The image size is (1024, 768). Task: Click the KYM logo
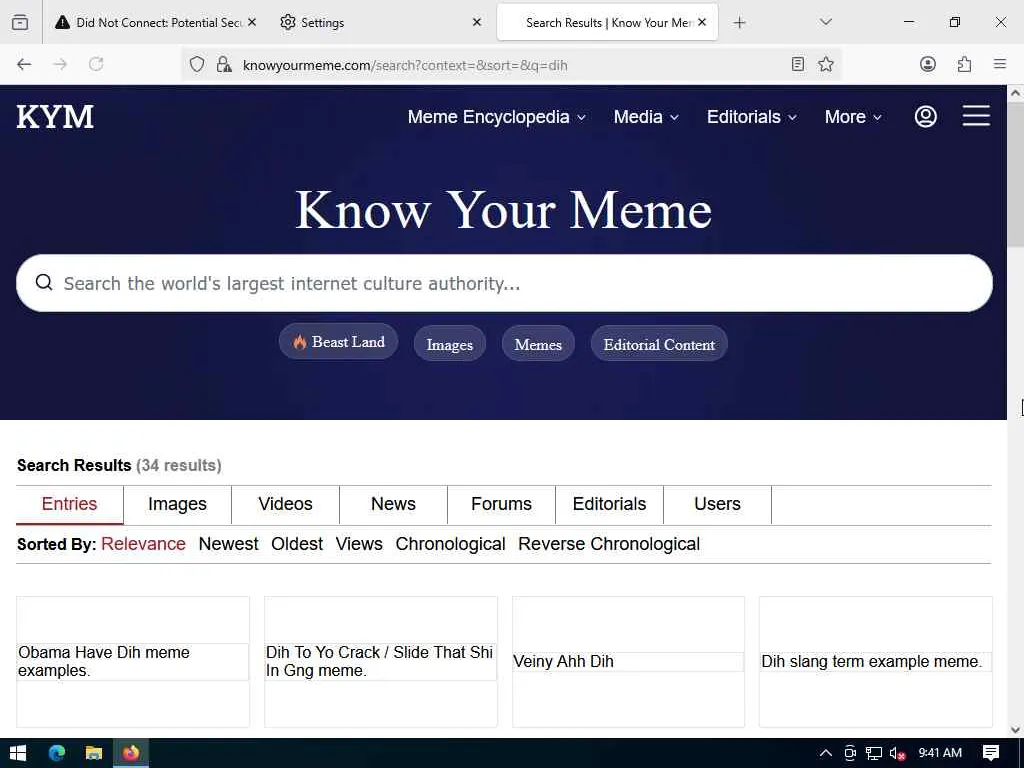click(56, 117)
